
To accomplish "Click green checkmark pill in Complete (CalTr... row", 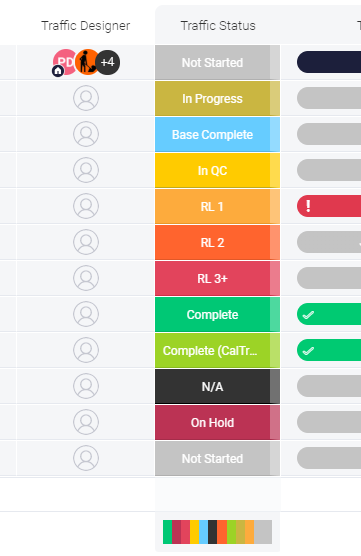I will coord(329,350).
